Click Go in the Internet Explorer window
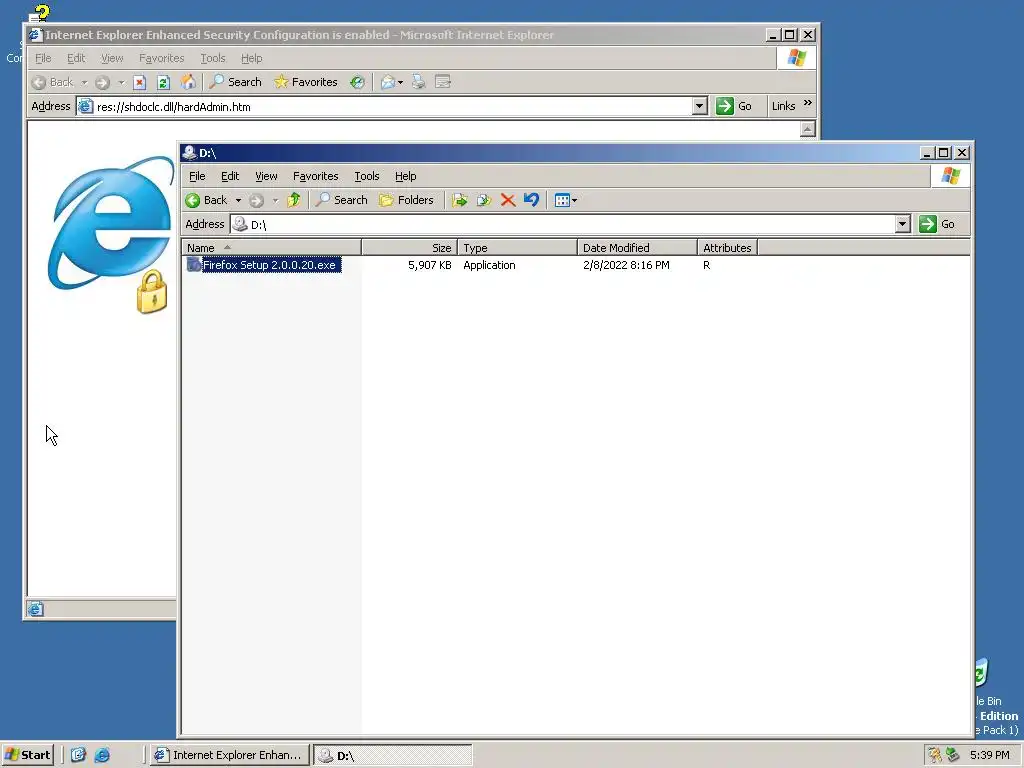 (734, 106)
